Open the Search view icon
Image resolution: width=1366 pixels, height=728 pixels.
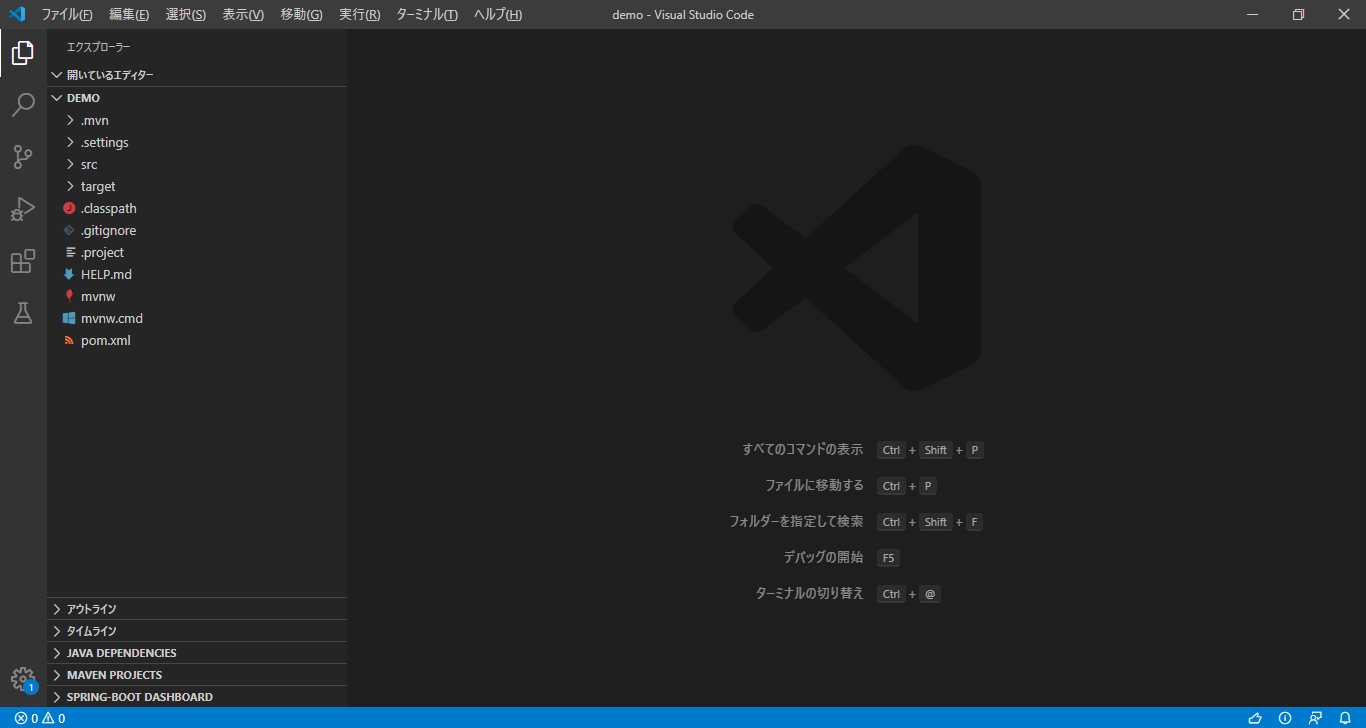click(23, 105)
